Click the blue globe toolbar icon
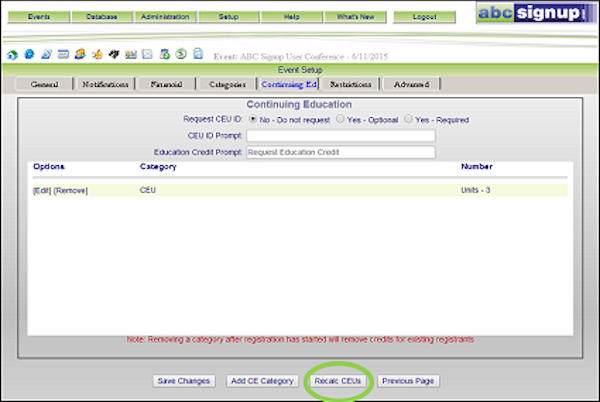Screen dimensions: 600x402 click(29, 54)
